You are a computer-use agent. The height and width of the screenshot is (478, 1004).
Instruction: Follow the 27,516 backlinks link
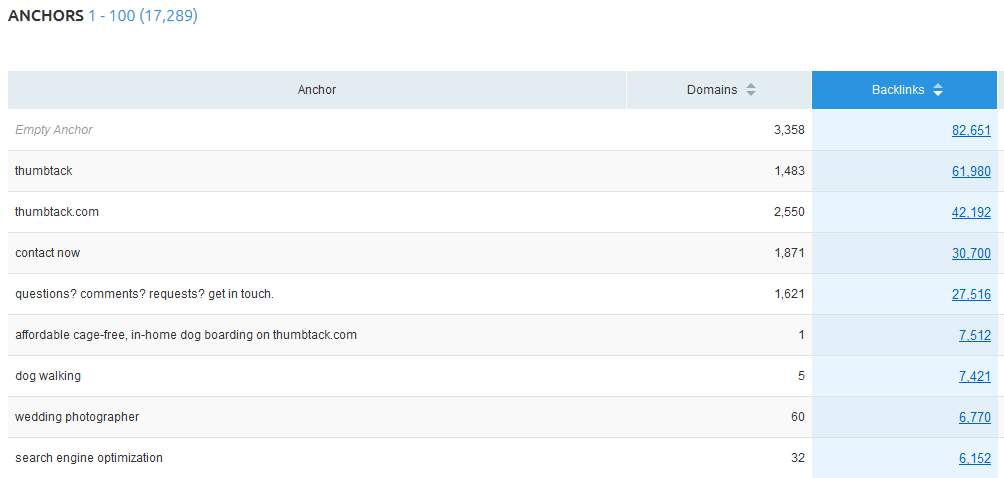tap(970, 294)
